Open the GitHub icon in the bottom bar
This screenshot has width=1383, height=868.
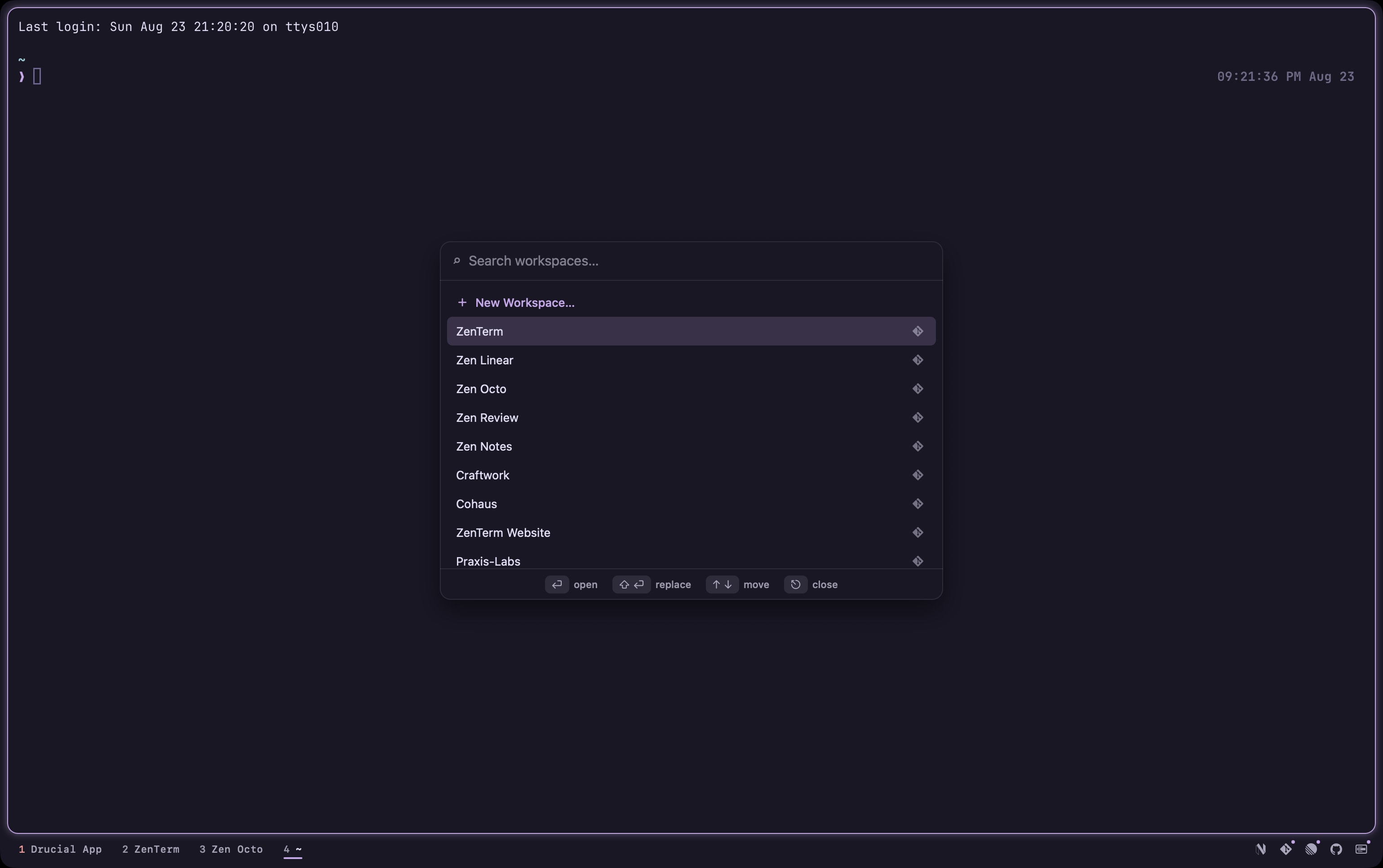(1337, 849)
